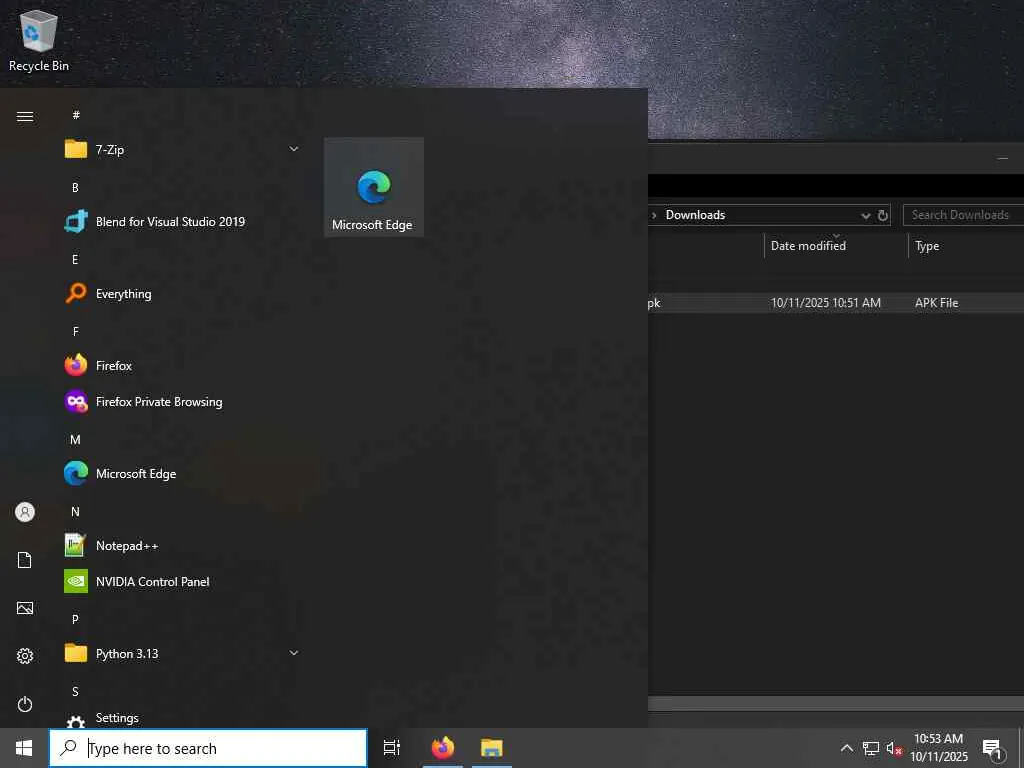Jump to letter section M in app list

[75, 440]
